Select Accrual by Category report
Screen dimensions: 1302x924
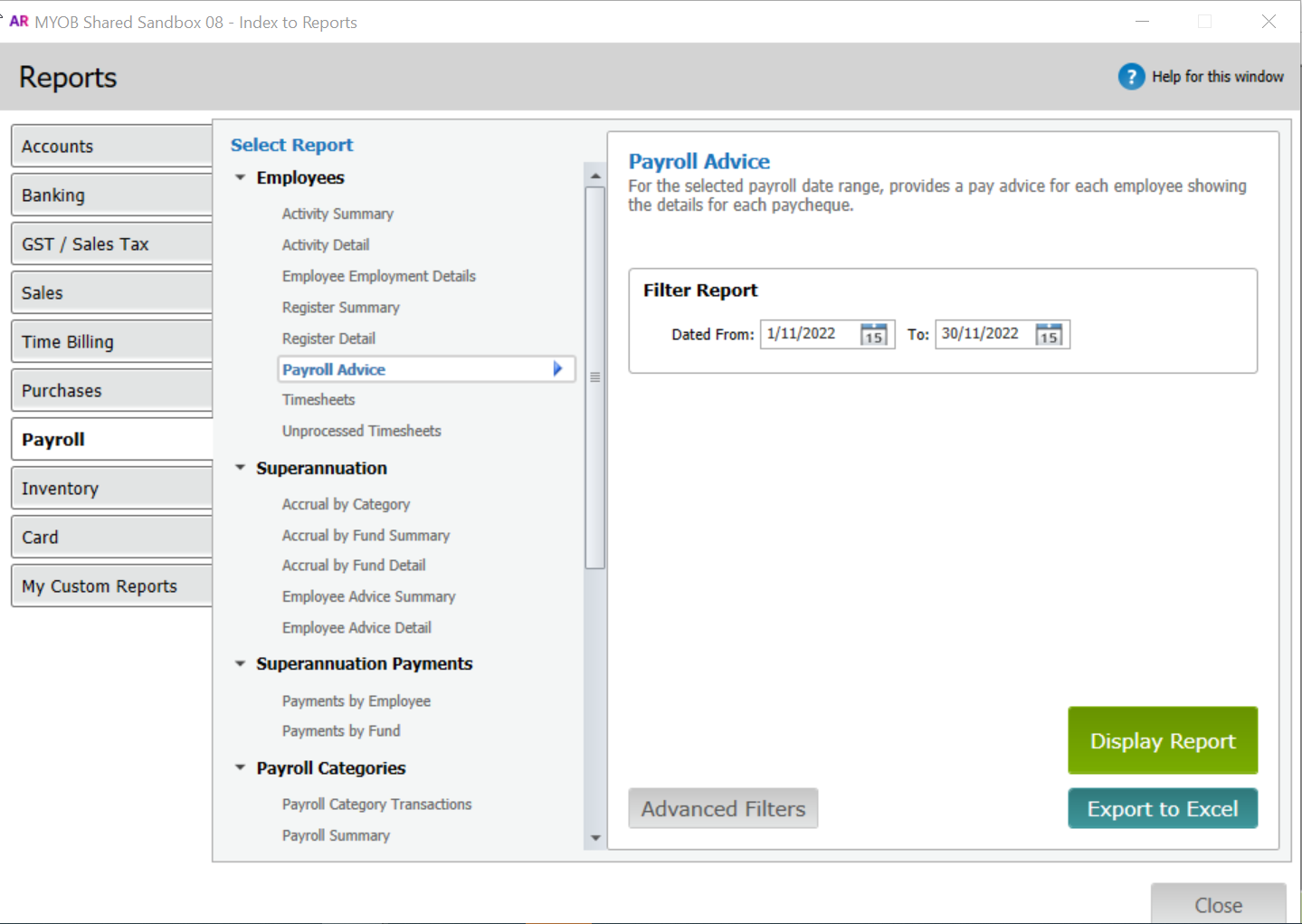click(x=346, y=504)
